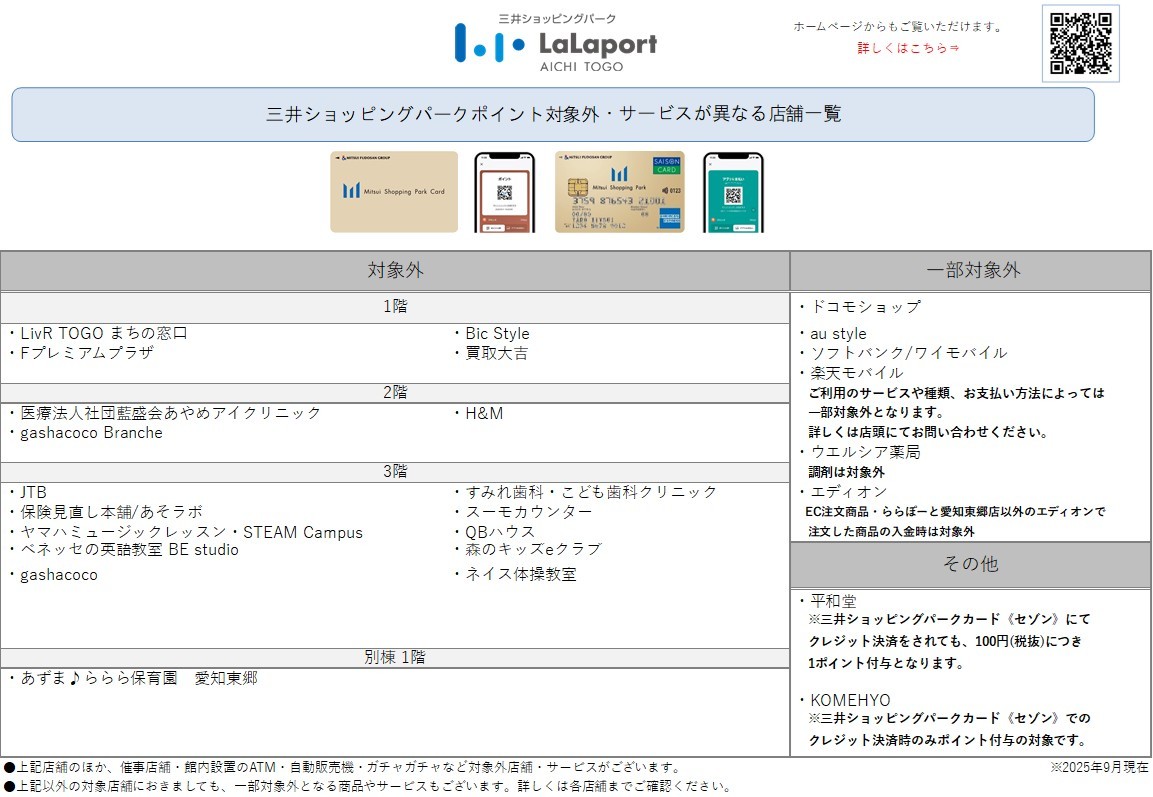The width and height of the screenshot is (1153, 797).
Task: Click the beige Mitsui Shopping Park Card image
Action: click(x=394, y=192)
